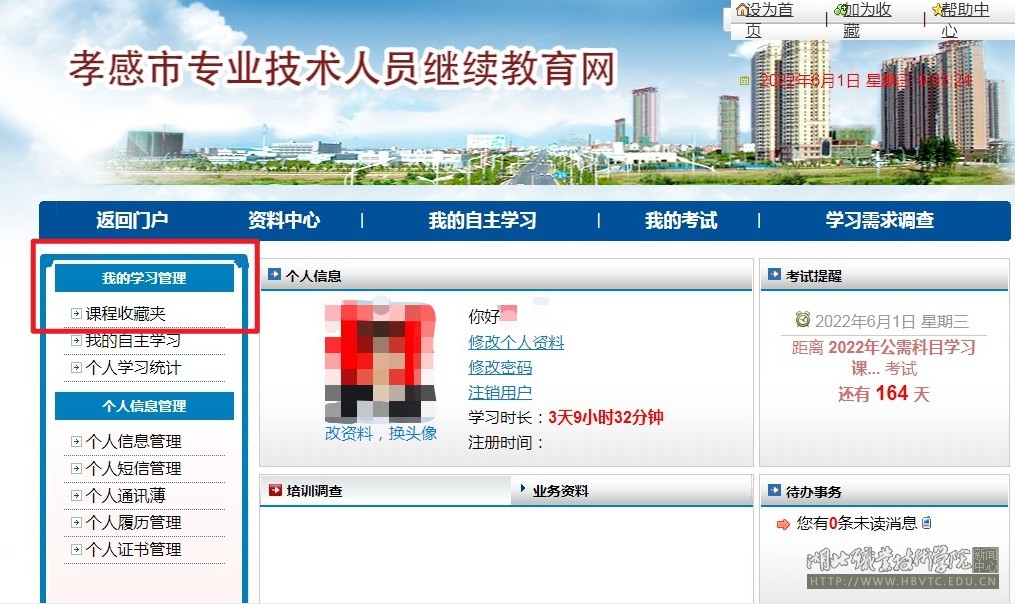Viewport: 1015px width, 604px height.
Task: Click the star icon beside 帮助中心
Action: click(x=937, y=10)
